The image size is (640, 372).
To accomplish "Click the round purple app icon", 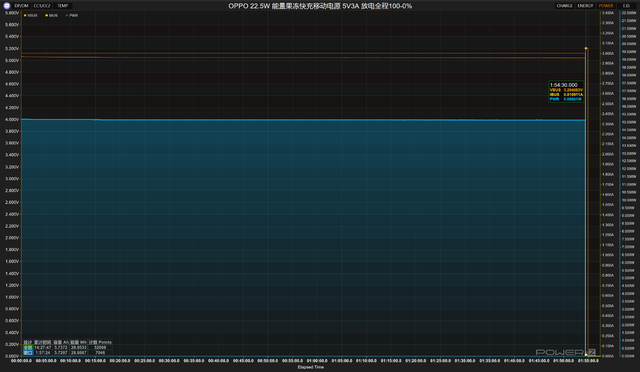I will [x=7, y=6].
